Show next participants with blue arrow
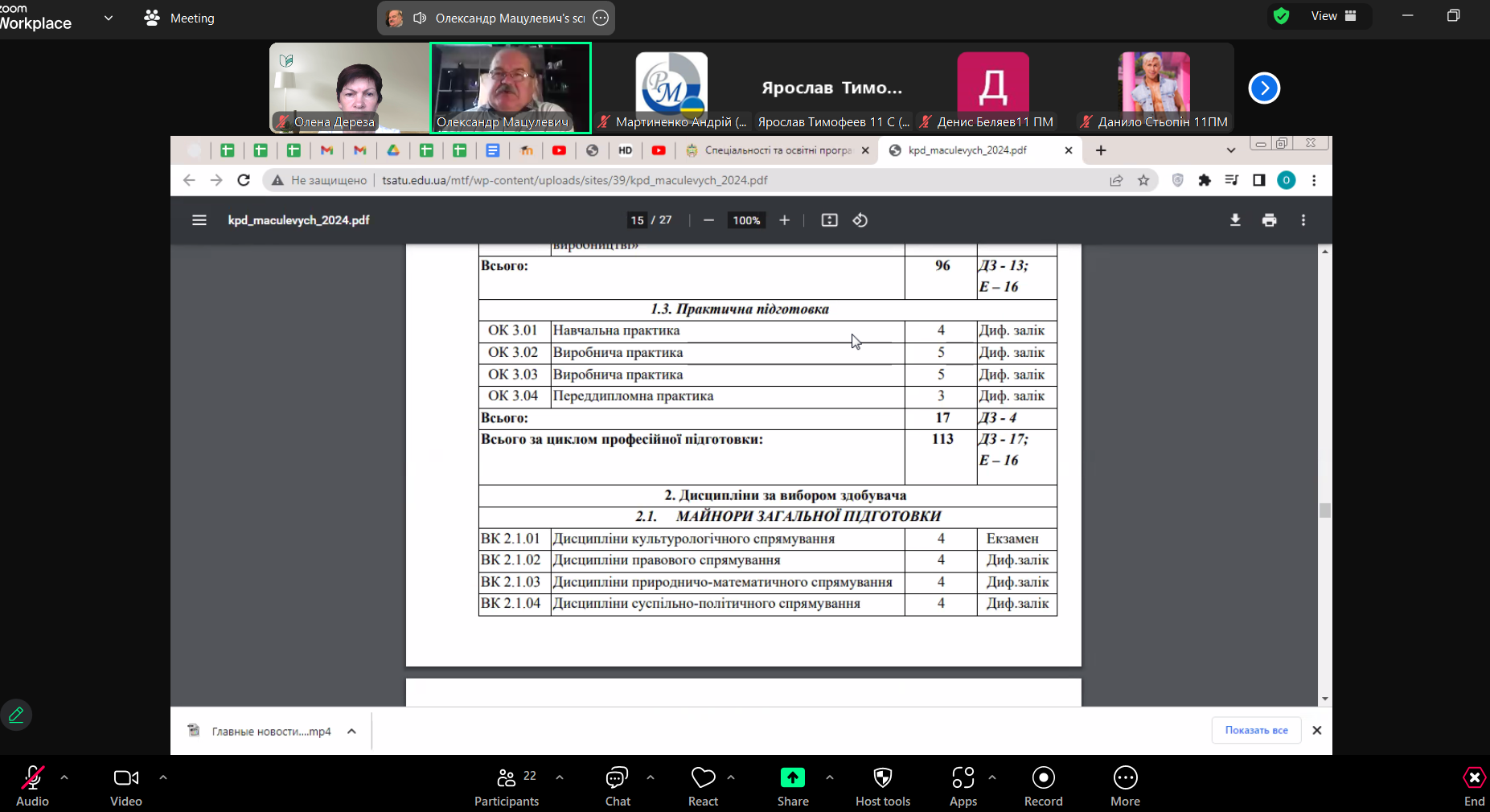The image size is (1490, 812). coord(1264,88)
